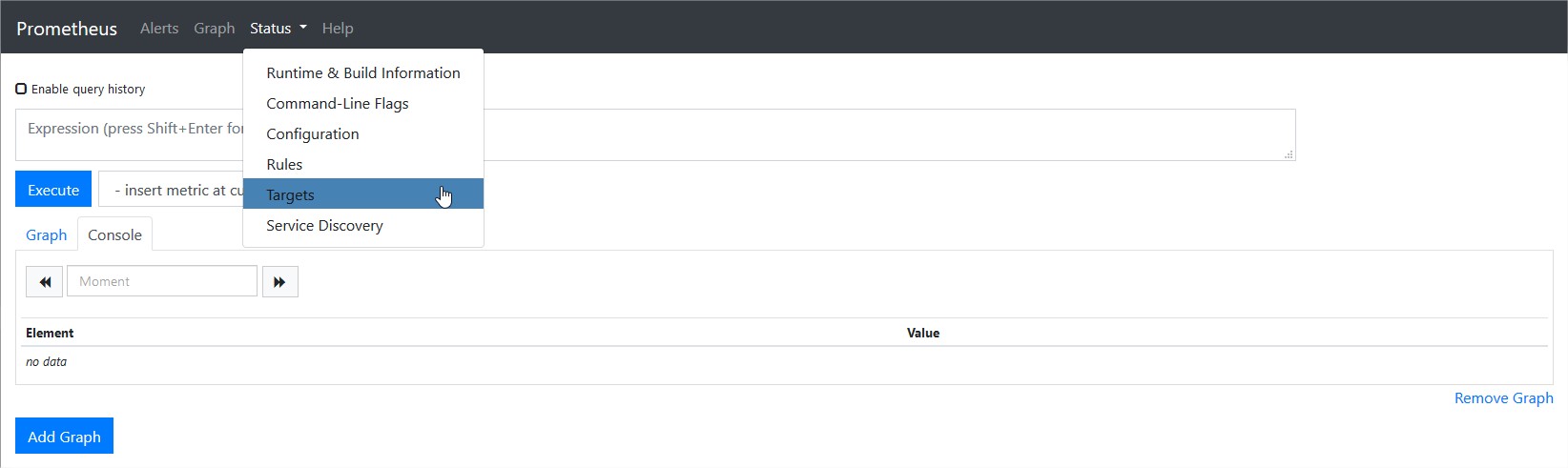Click the Status dropdown caret arrow
1568x468 pixels.
coord(303,28)
